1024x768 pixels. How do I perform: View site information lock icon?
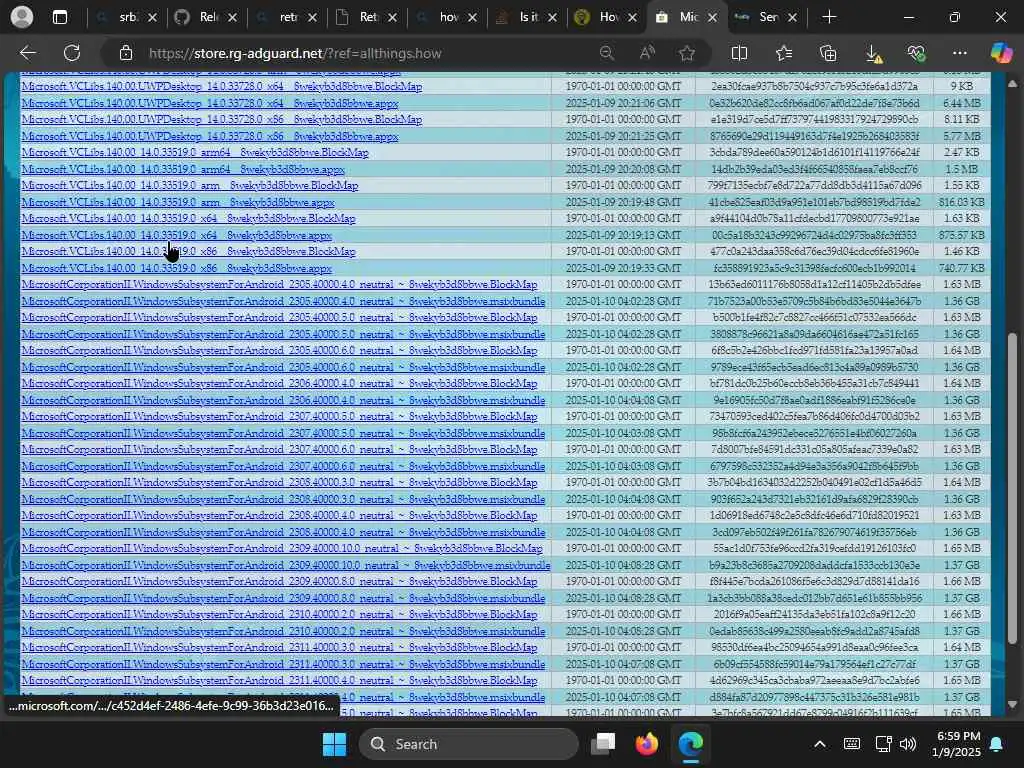pyautogui.click(x=126, y=54)
